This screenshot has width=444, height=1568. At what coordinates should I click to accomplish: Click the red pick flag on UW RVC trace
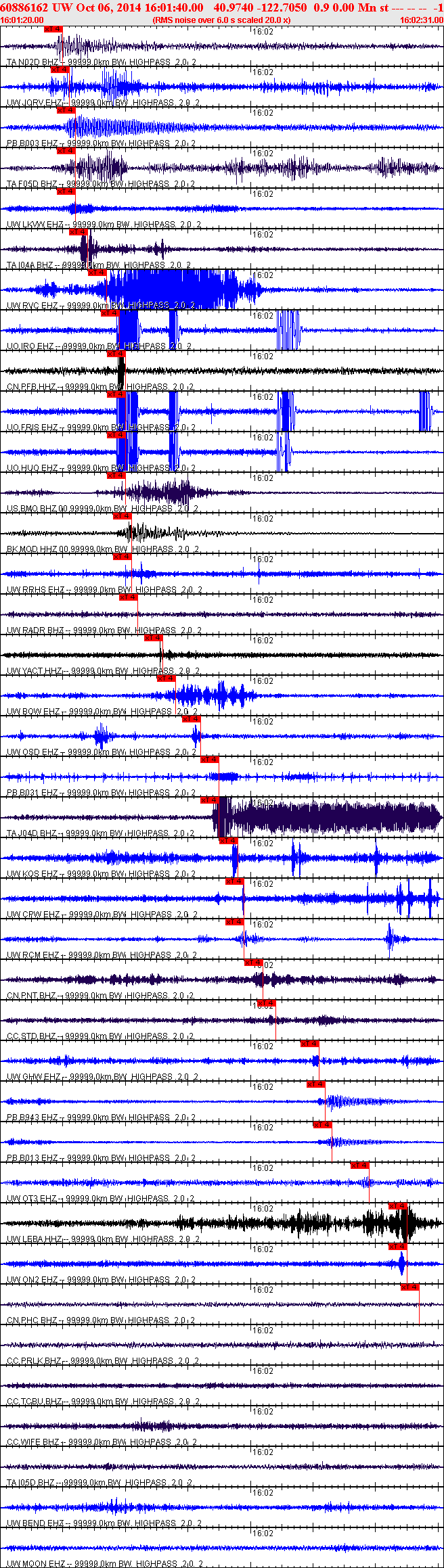tap(97, 273)
